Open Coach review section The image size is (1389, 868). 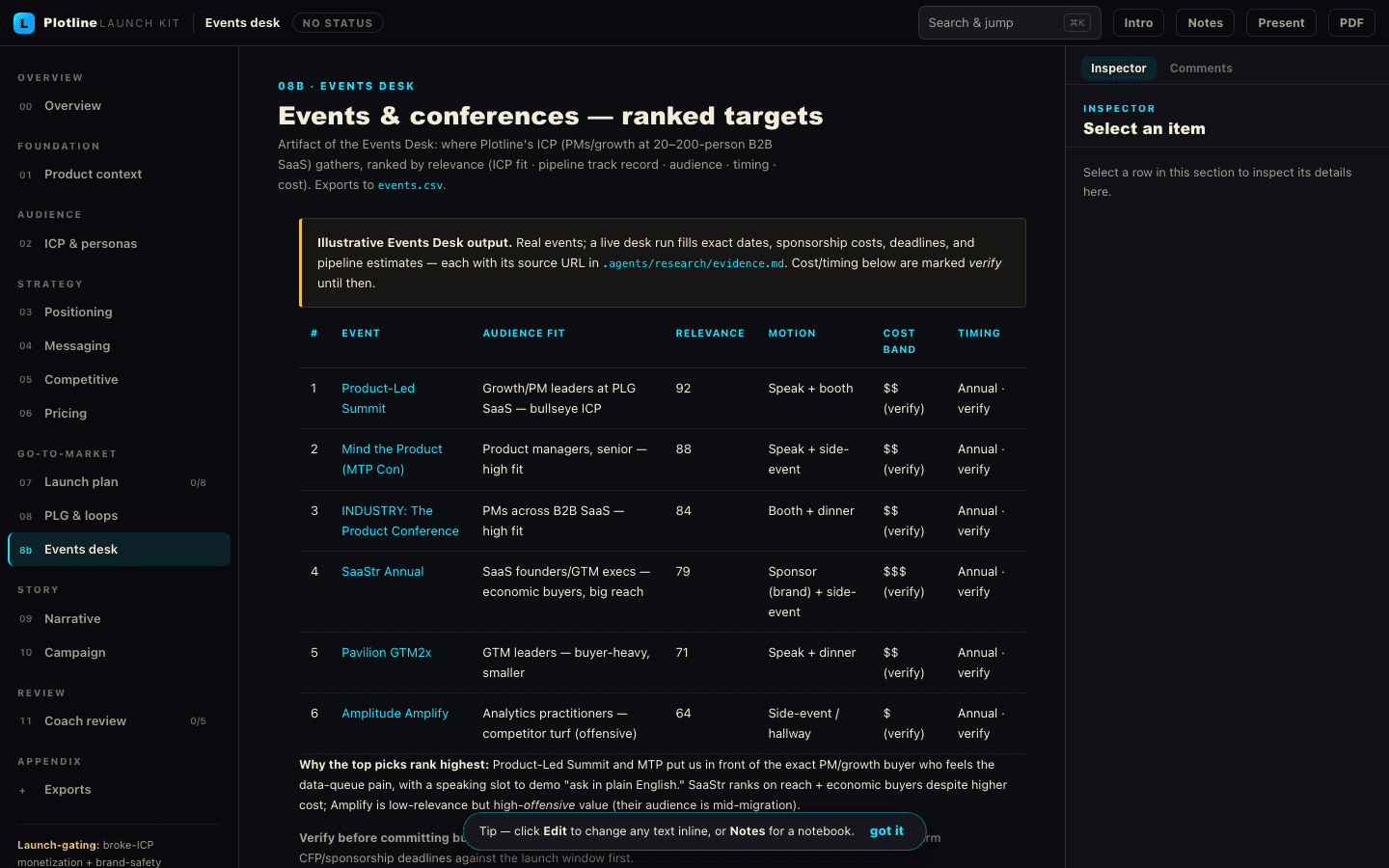(119, 721)
